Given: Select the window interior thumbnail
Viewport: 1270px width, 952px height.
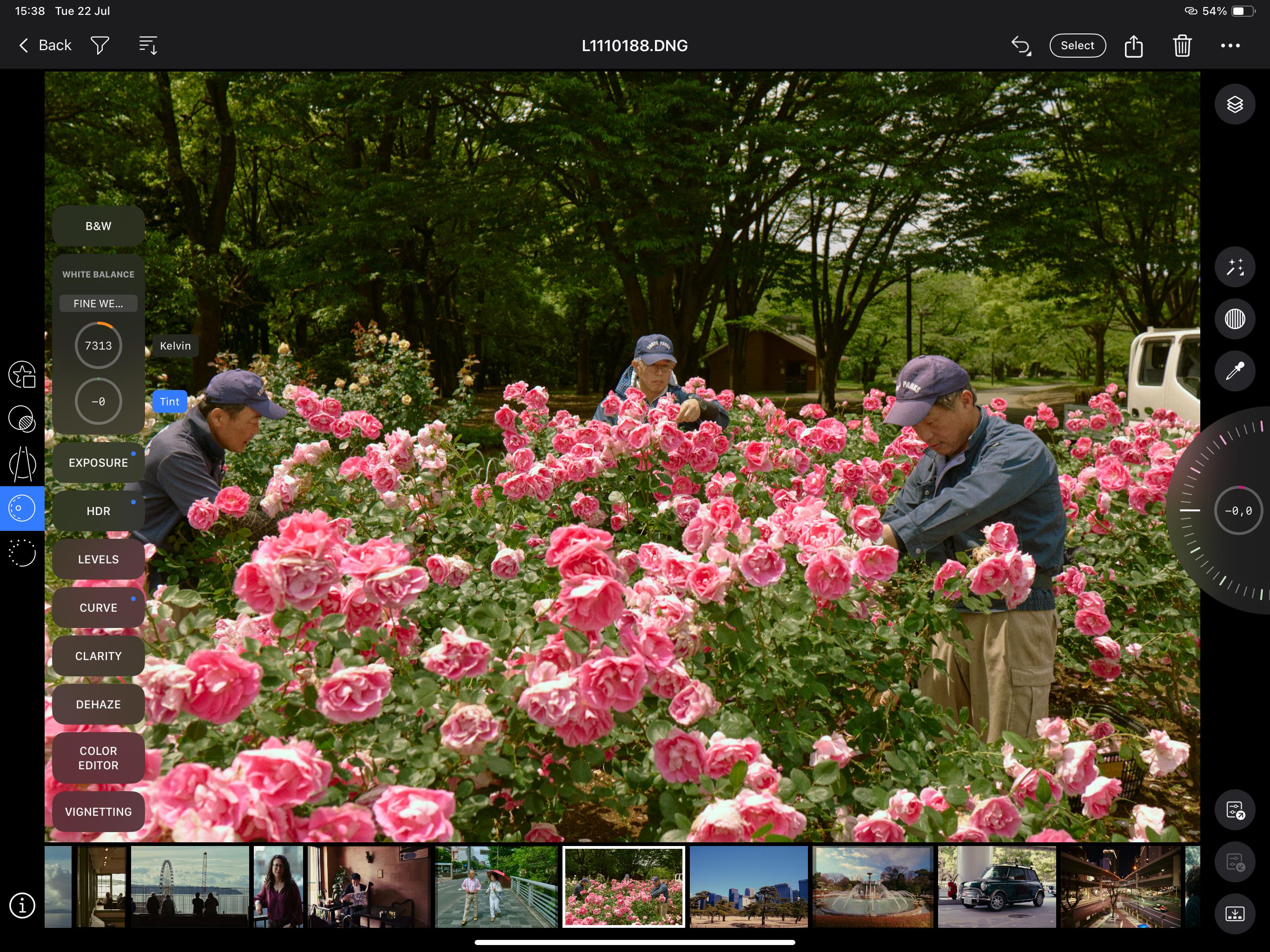Looking at the screenshot, I should coord(102,886).
